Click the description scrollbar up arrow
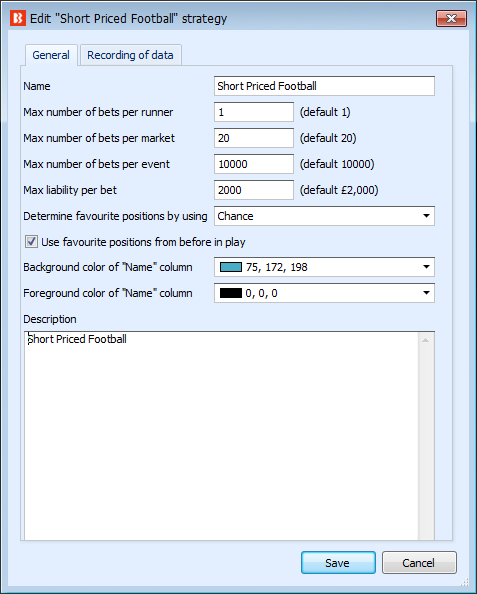 (426, 340)
